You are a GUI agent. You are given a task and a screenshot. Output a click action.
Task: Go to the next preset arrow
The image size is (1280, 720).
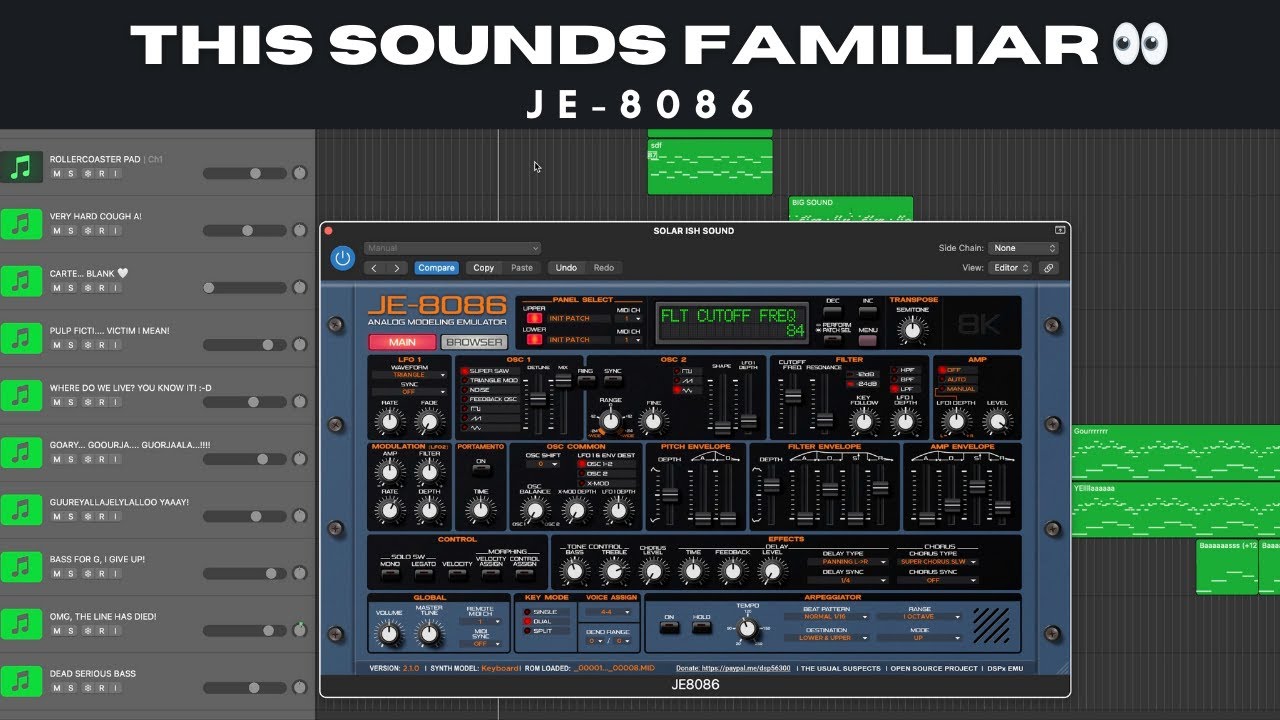coord(397,268)
